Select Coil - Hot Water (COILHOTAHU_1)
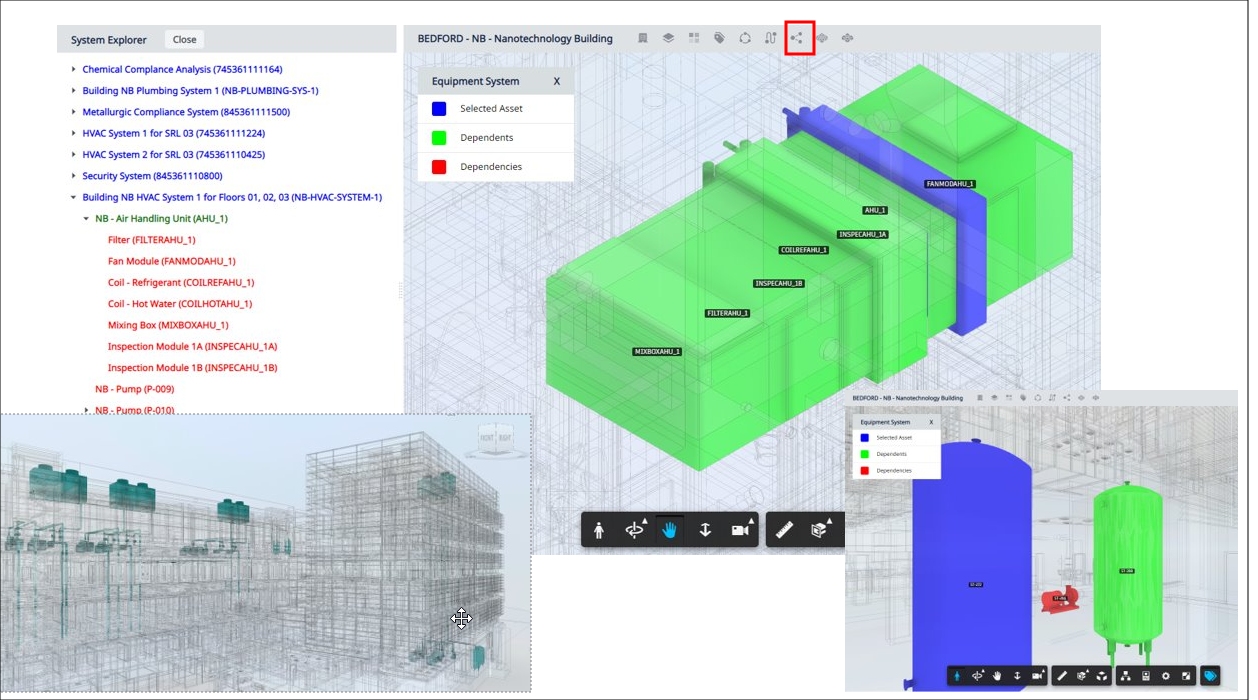1258x700 pixels. tap(180, 304)
